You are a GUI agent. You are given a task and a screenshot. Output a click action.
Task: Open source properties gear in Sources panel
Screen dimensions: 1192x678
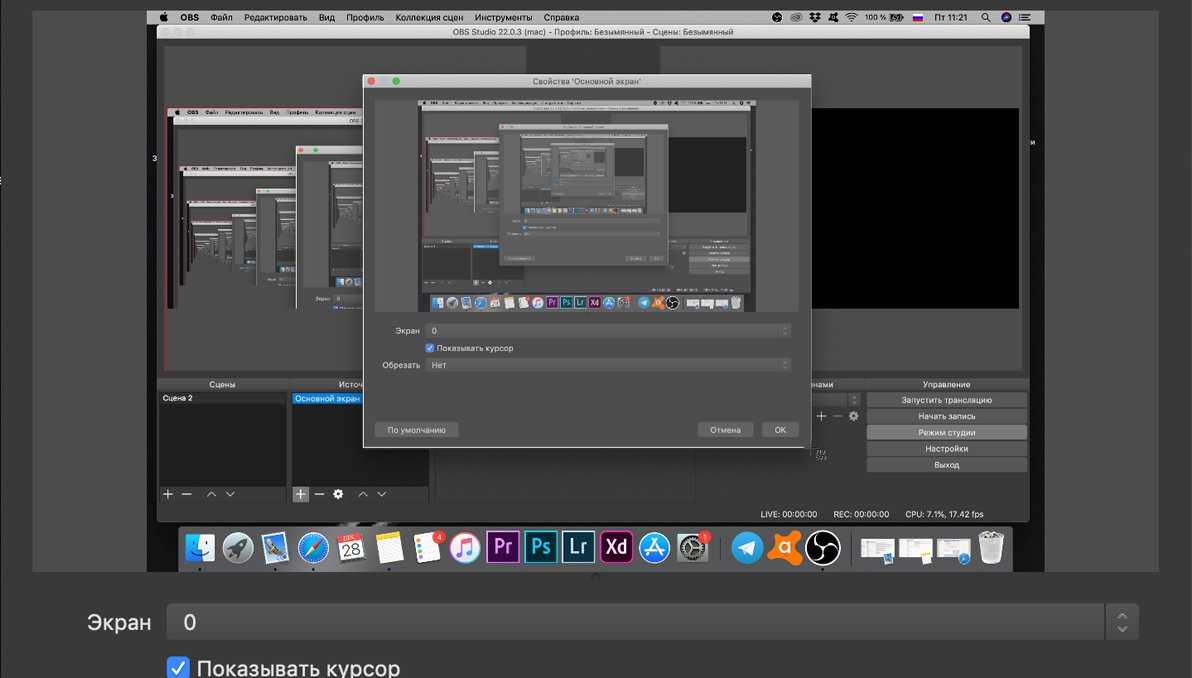pyautogui.click(x=338, y=494)
